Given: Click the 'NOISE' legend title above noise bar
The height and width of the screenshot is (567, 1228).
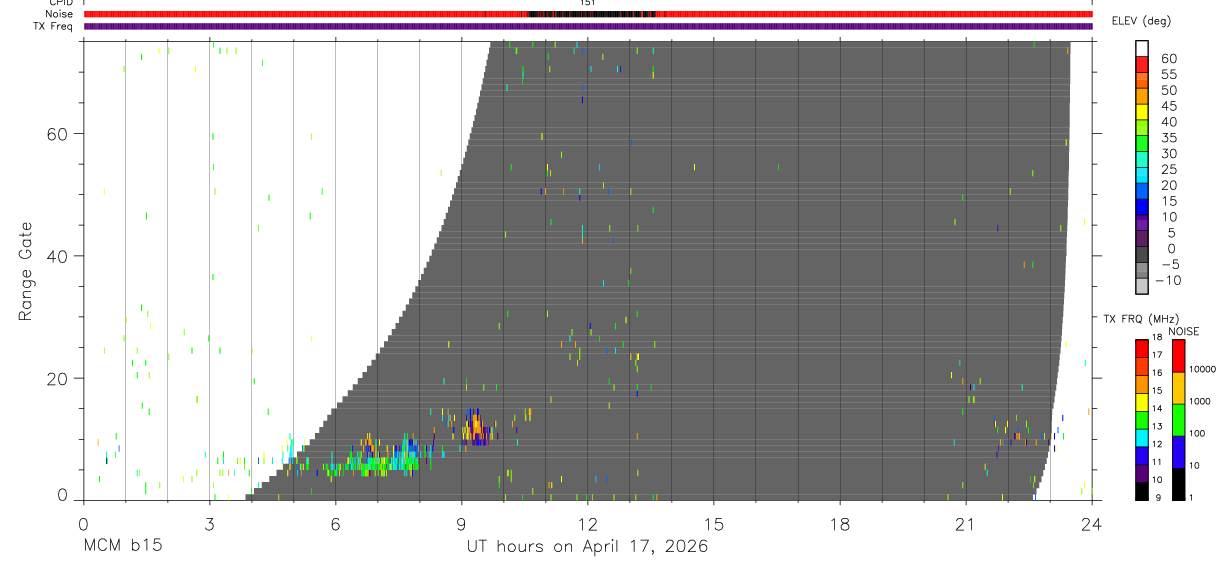Looking at the screenshot, I should [x=1184, y=331].
